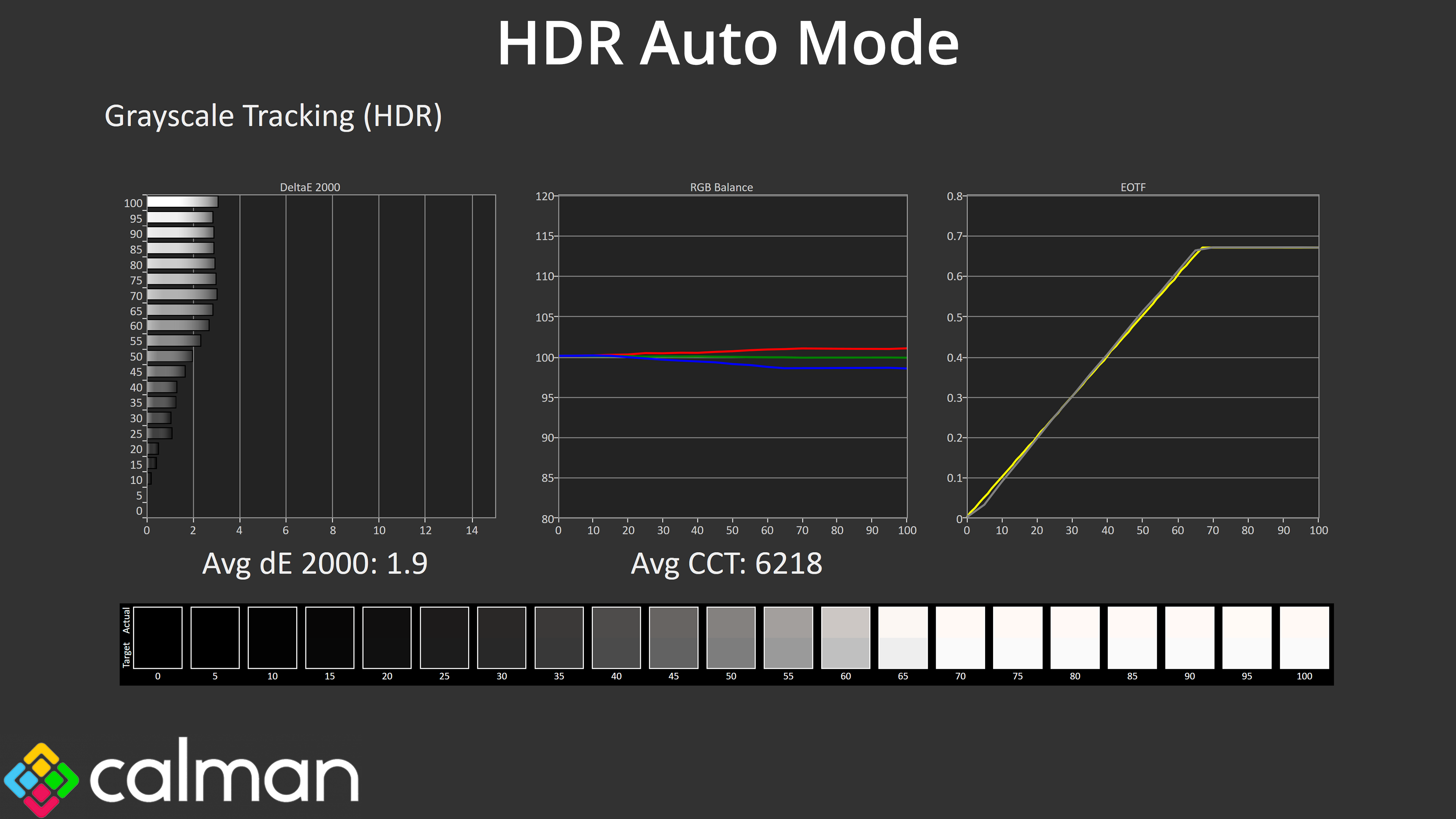Screen dimensions: 1456x819
Task: Choose the 40 percent gray swatch
Action: (x=616, y=637)
